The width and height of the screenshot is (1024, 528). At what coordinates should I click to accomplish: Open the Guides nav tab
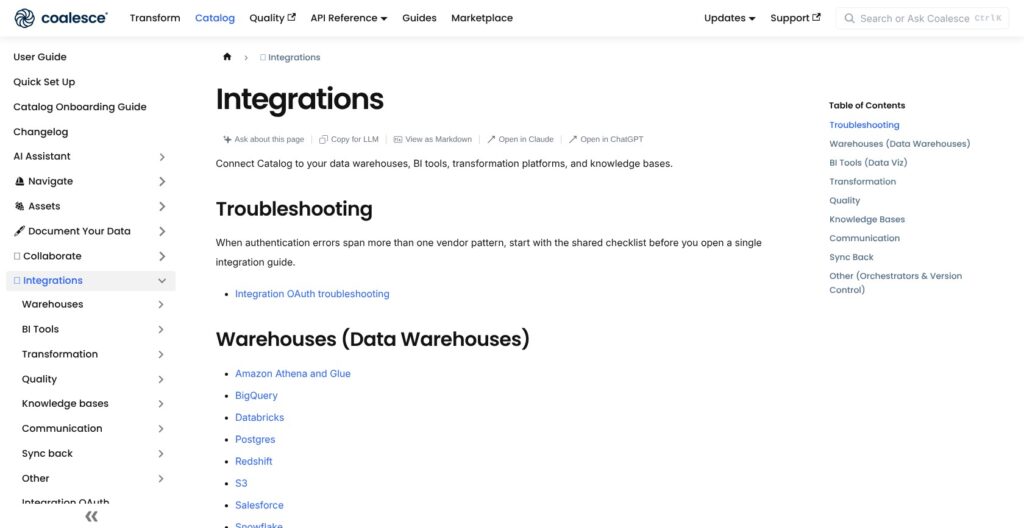(419, 18)
